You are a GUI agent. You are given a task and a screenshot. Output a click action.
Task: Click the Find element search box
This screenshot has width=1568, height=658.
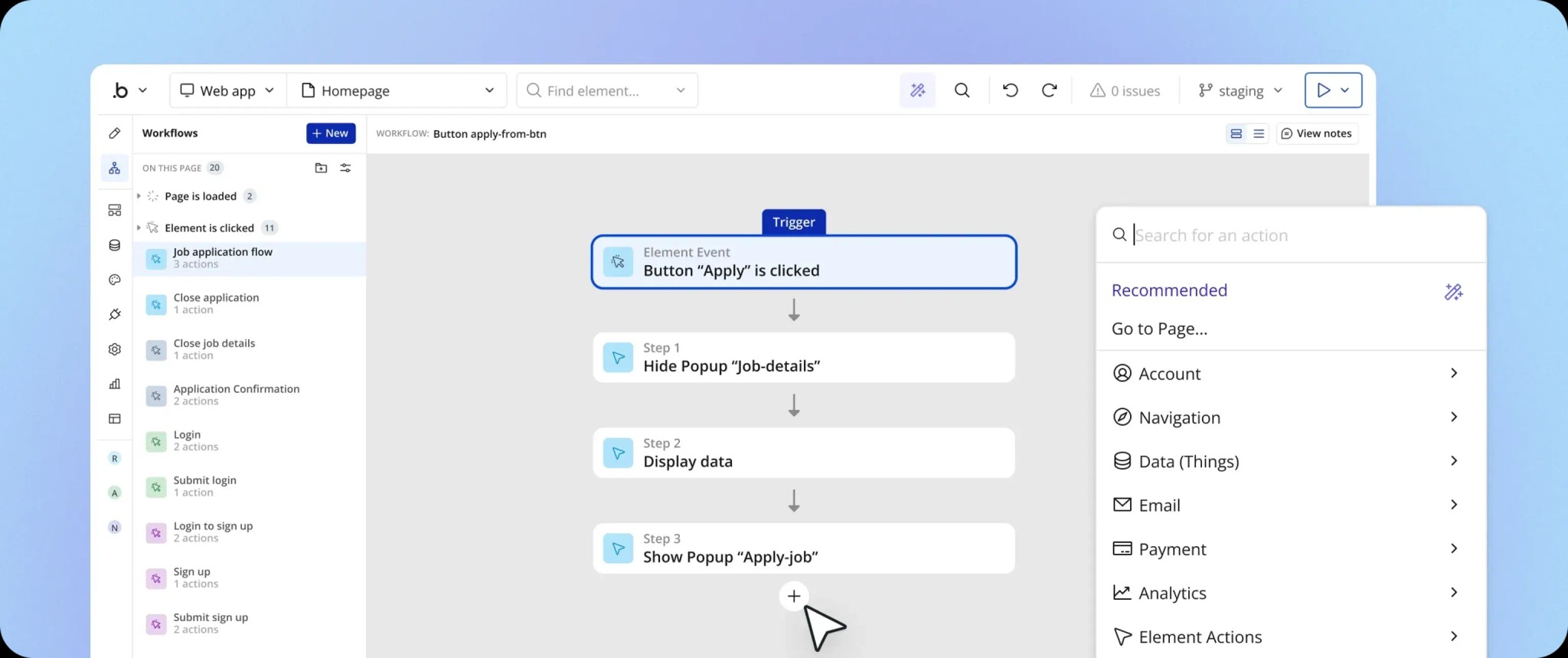pos(607,90)
